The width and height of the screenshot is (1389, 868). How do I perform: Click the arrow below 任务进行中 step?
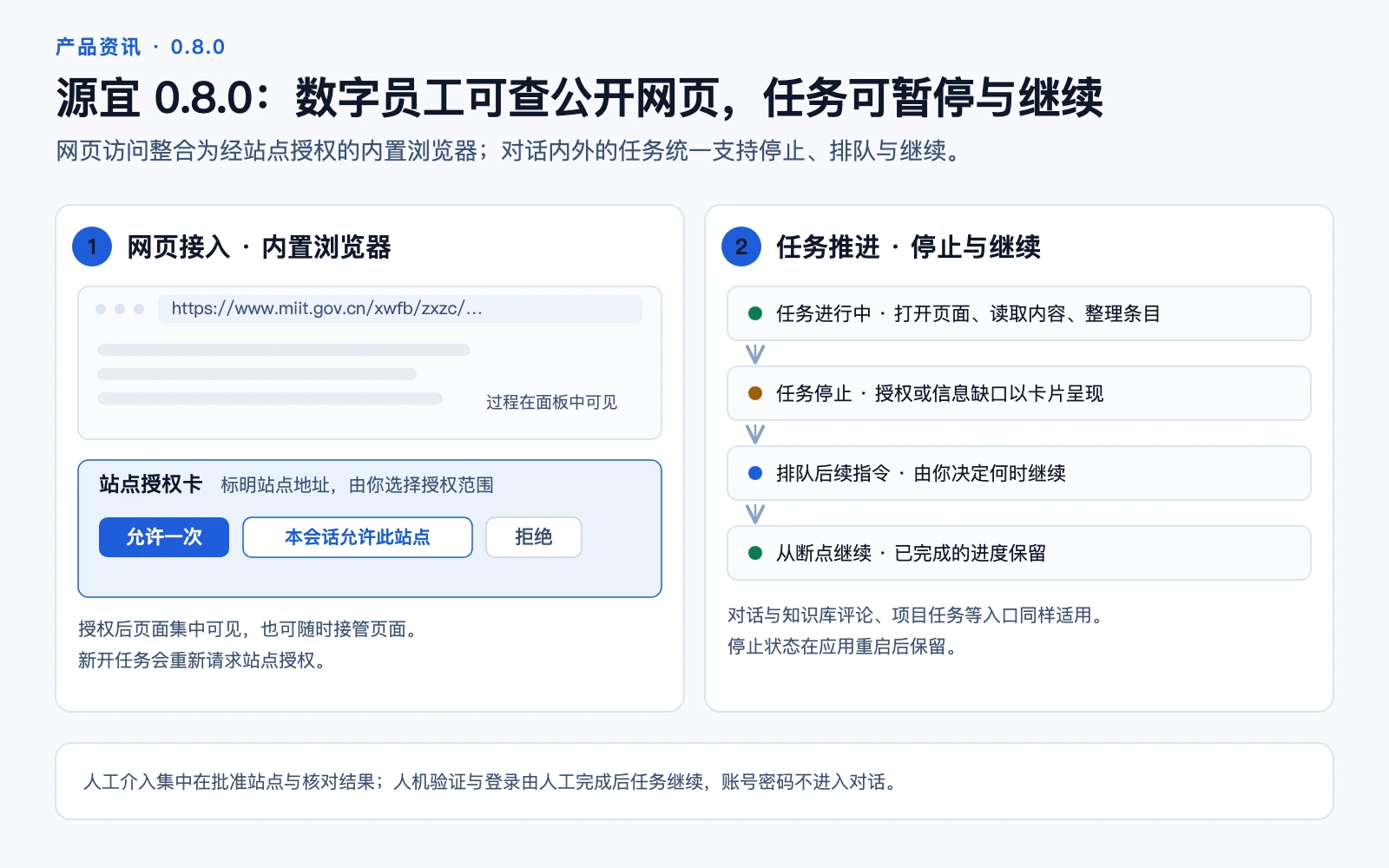coord(755,354)
